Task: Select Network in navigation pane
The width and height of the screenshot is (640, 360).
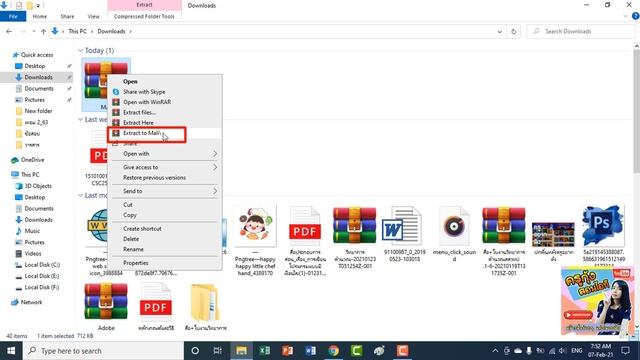Action: coord(31,302)
